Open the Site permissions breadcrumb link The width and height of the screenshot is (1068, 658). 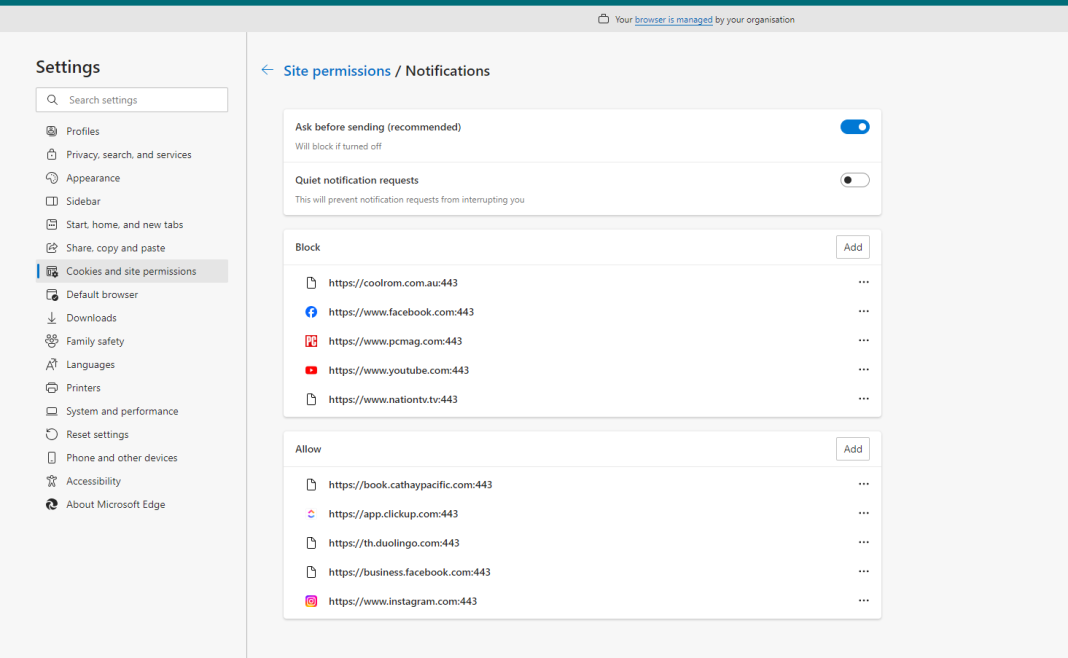337,70
